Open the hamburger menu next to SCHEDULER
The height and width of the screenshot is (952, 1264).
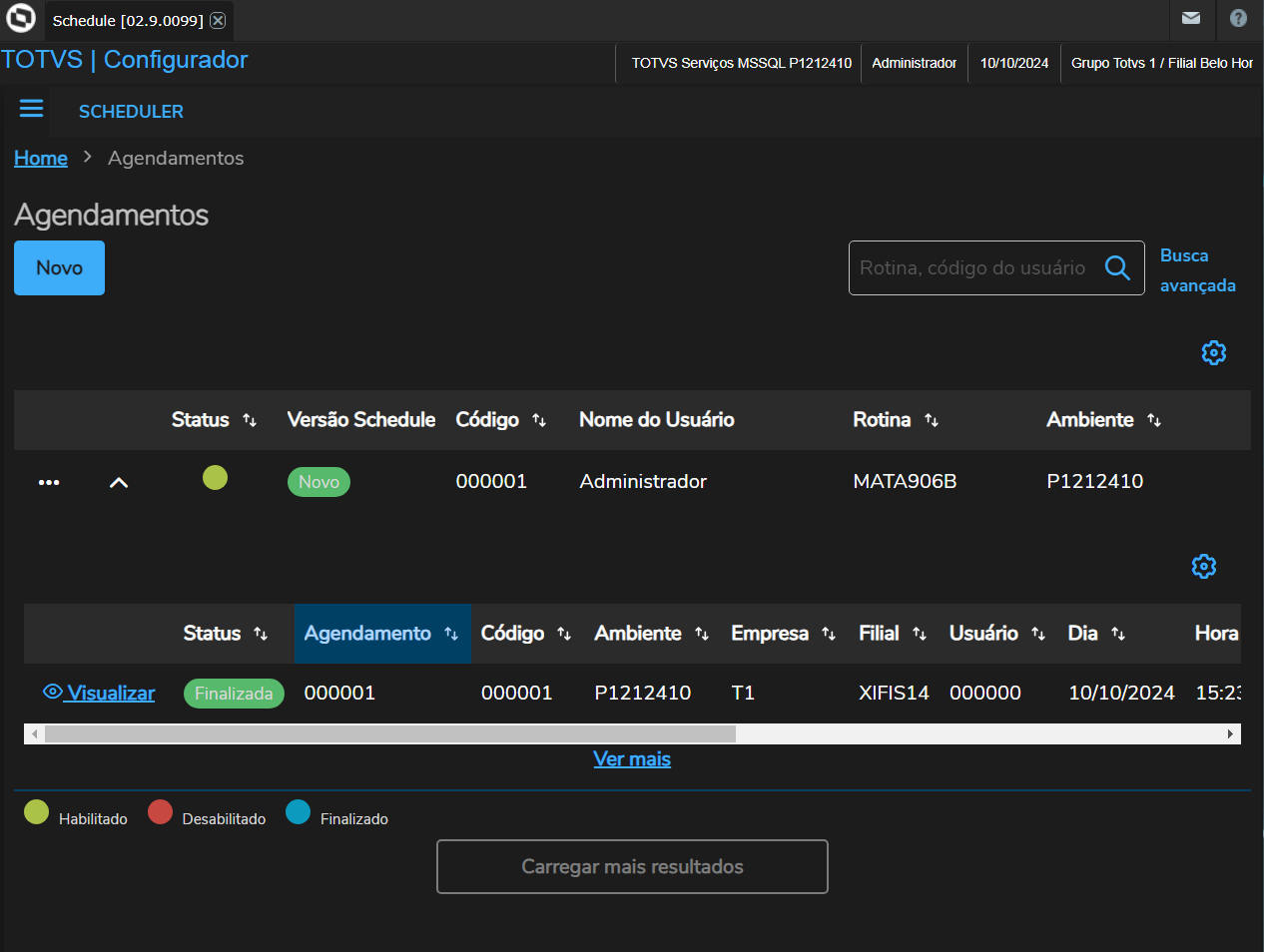[31, 108]
